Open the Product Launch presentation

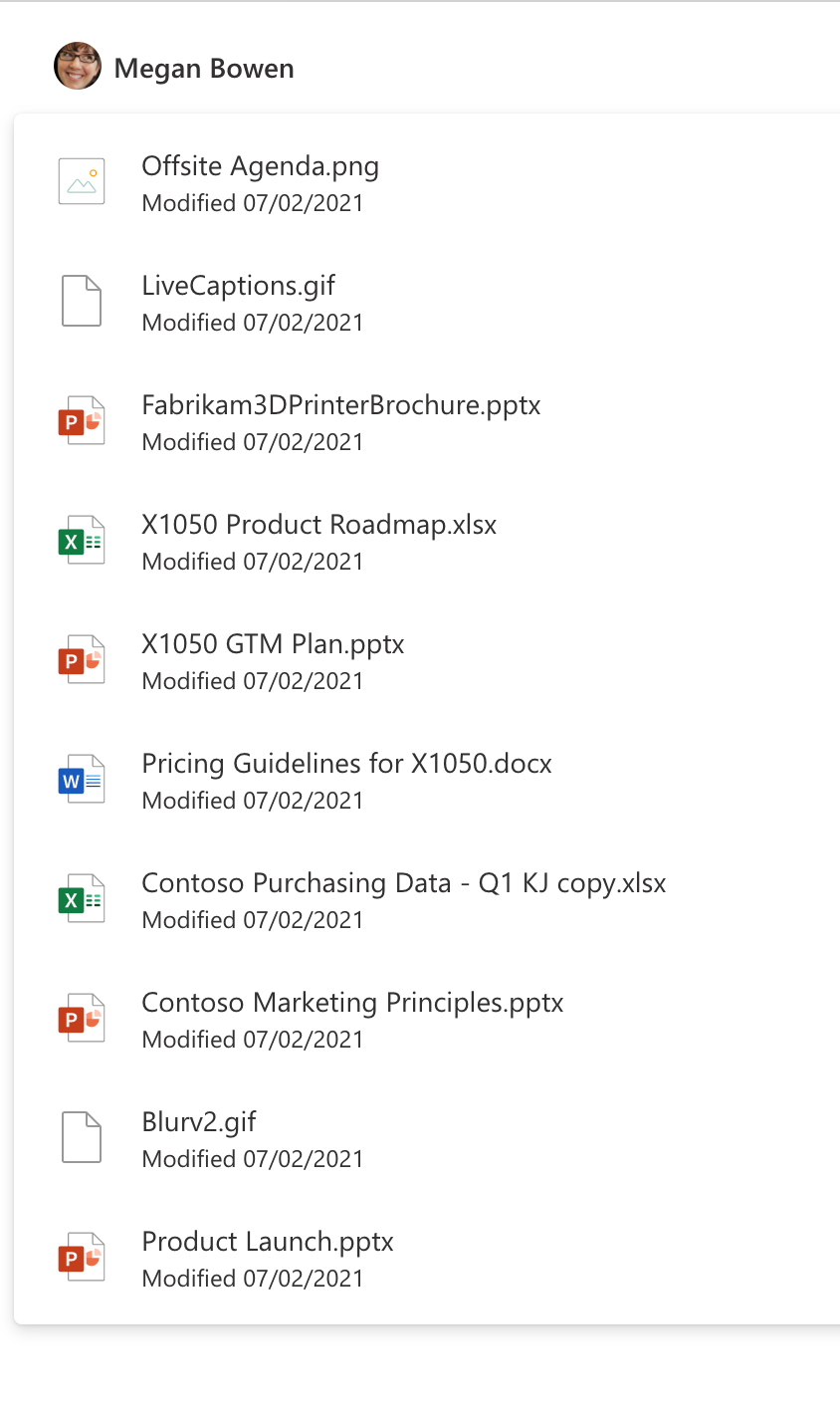tap(267, 1241)
